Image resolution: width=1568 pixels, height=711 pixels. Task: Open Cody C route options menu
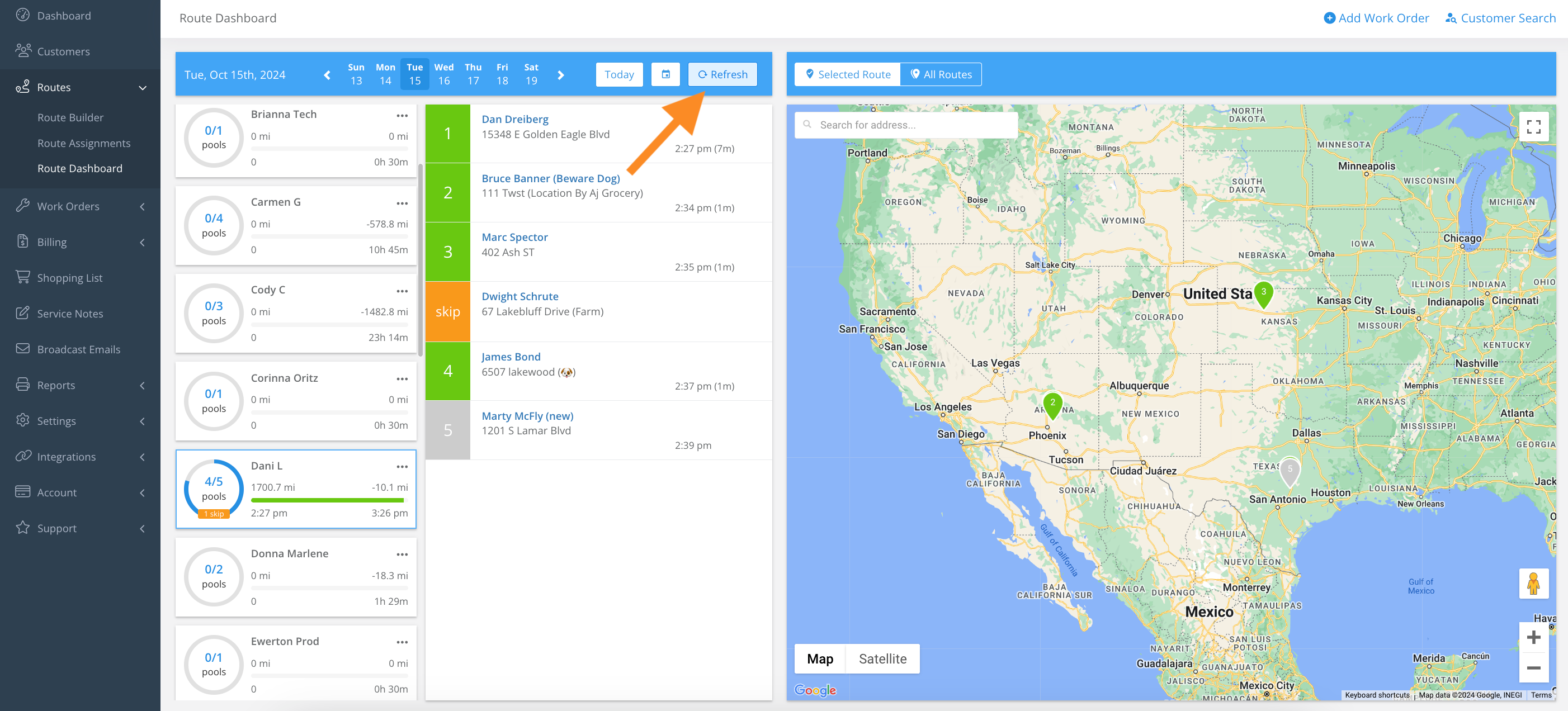(x=402, y=291)
